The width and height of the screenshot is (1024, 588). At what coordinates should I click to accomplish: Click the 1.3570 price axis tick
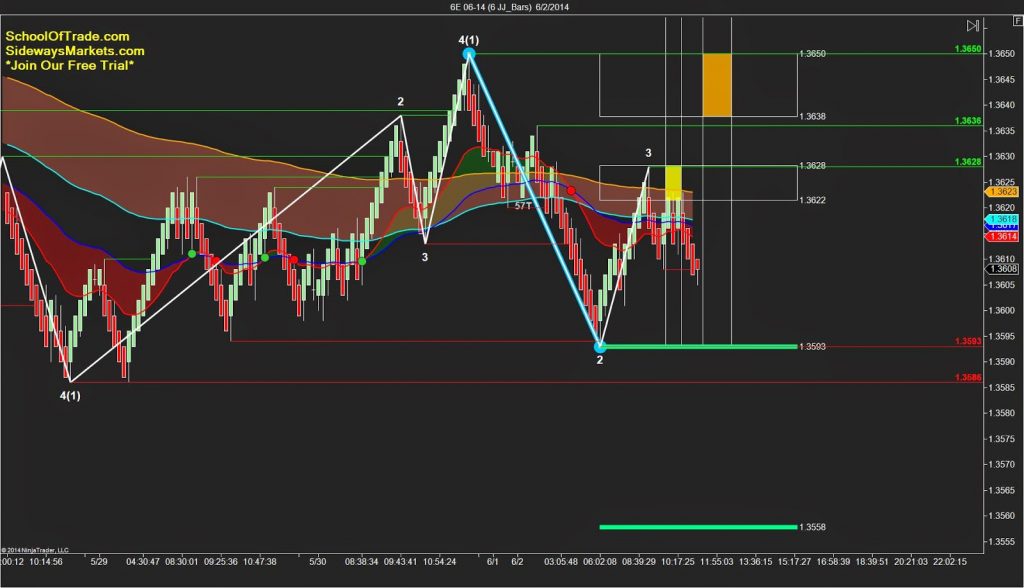point(1002,465)
